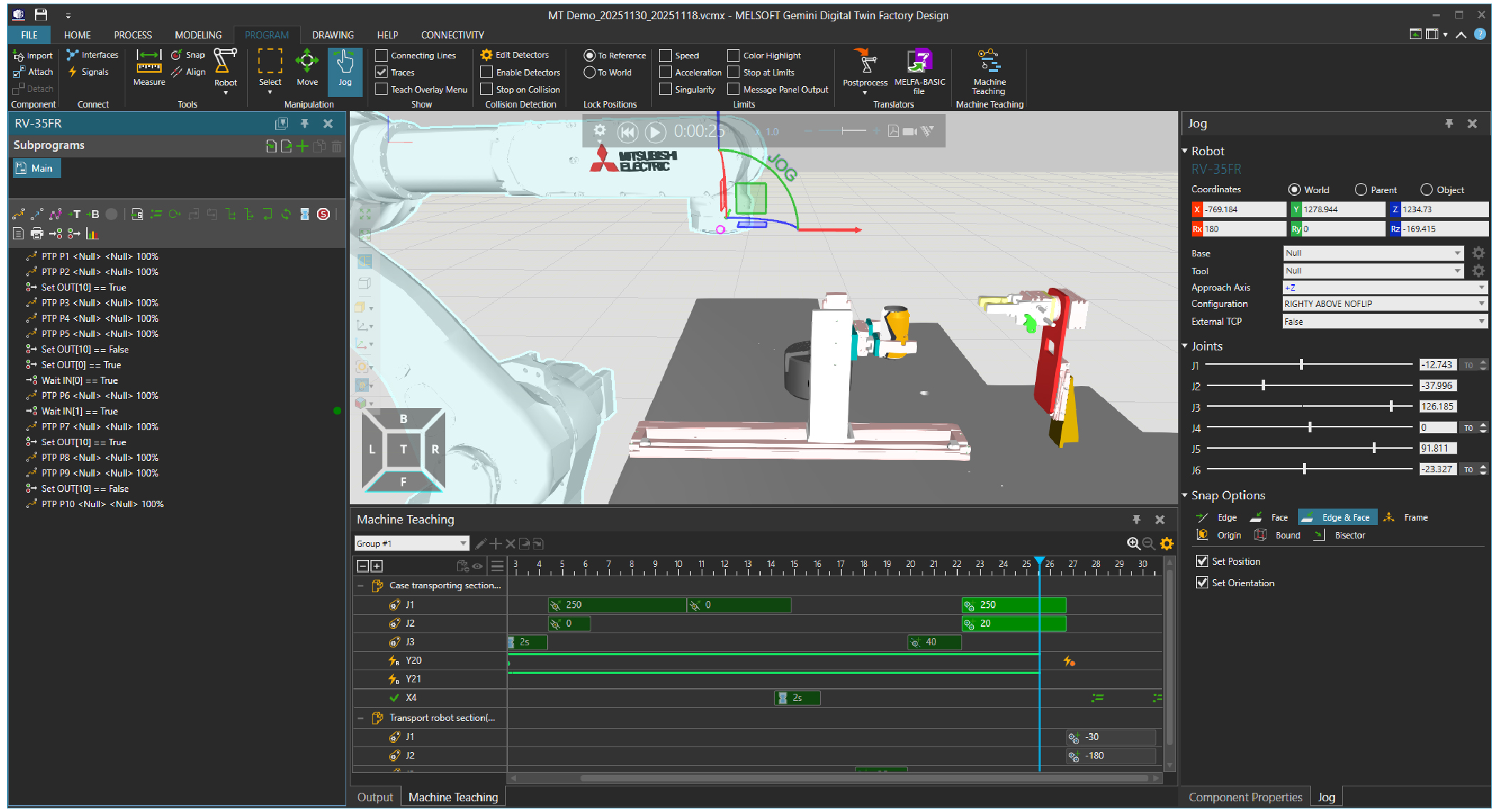Screen dimensions: 1496x812
Task: Launch the Machine Teaching tool
Action: coord(989,71)
